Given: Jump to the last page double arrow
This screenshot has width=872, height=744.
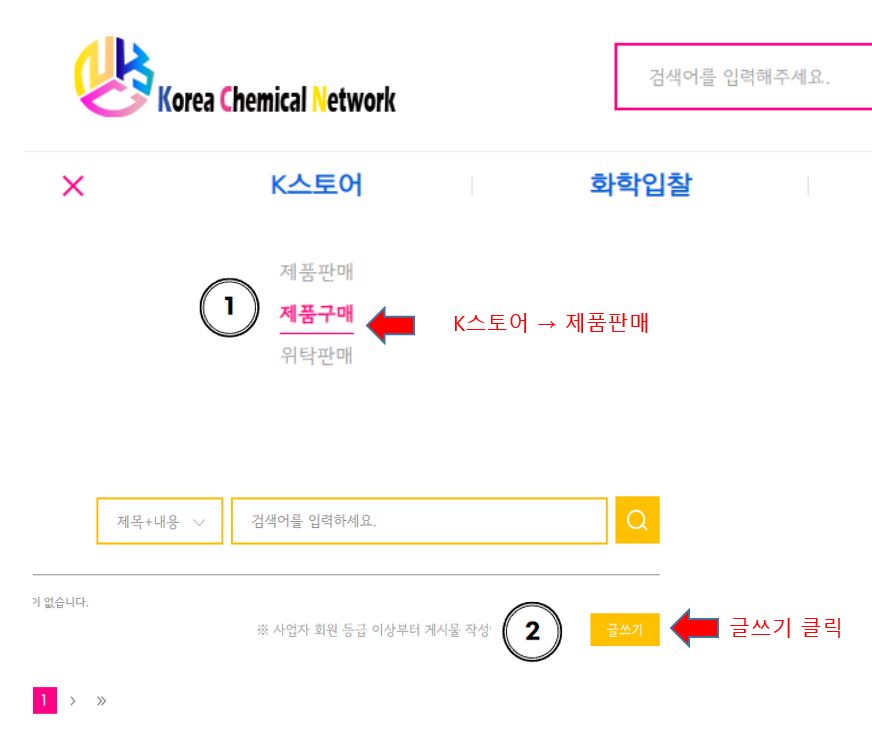Looking at the screenshot, I should point(101,701).
